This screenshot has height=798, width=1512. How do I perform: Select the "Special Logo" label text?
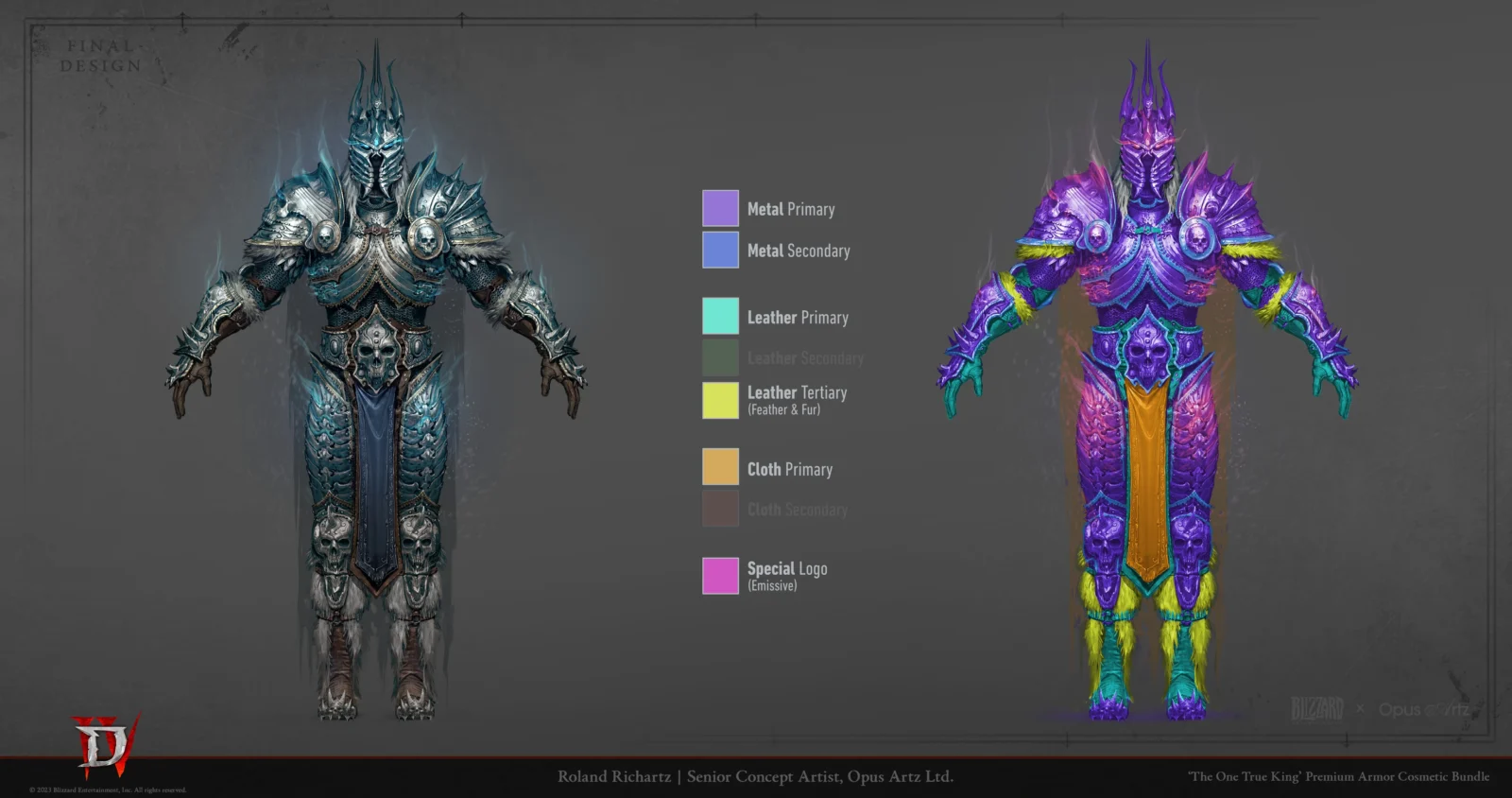point(787,568)
